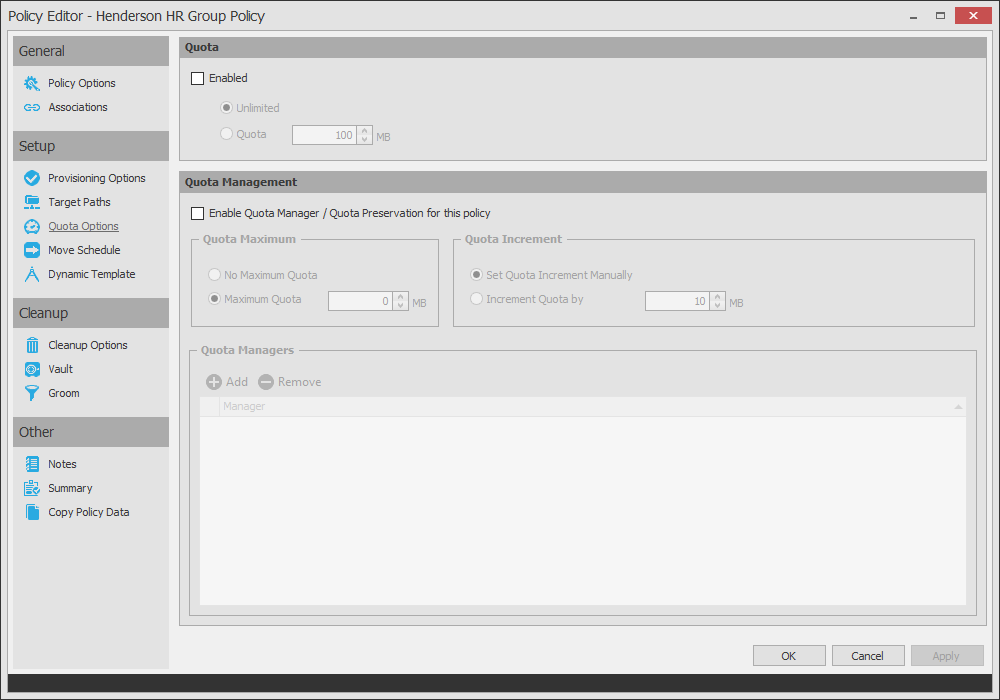The height and width of the screenshot is (700, 1000).
Task: Open Policy Options page
Action: [82, 84]
